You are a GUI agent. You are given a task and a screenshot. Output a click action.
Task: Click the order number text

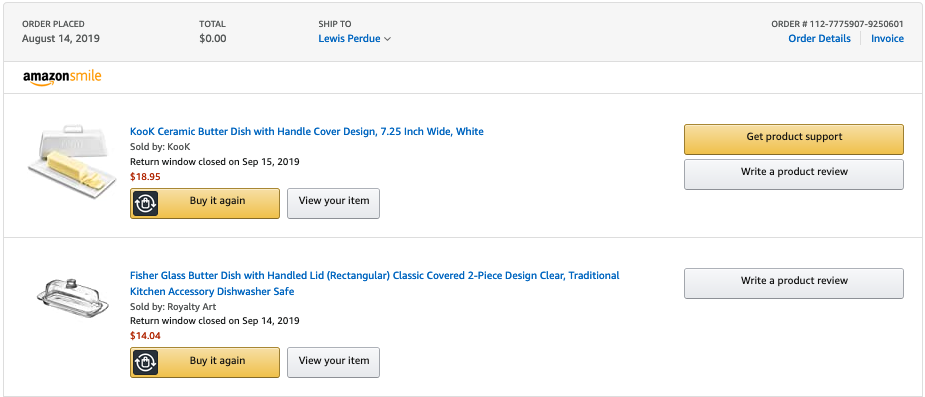coord(838,24)
